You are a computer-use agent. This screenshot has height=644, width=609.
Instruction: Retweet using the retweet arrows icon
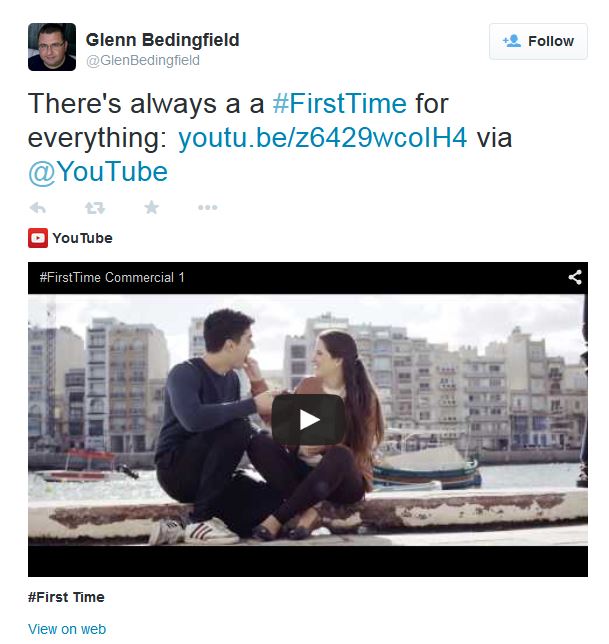pos(95,208)
